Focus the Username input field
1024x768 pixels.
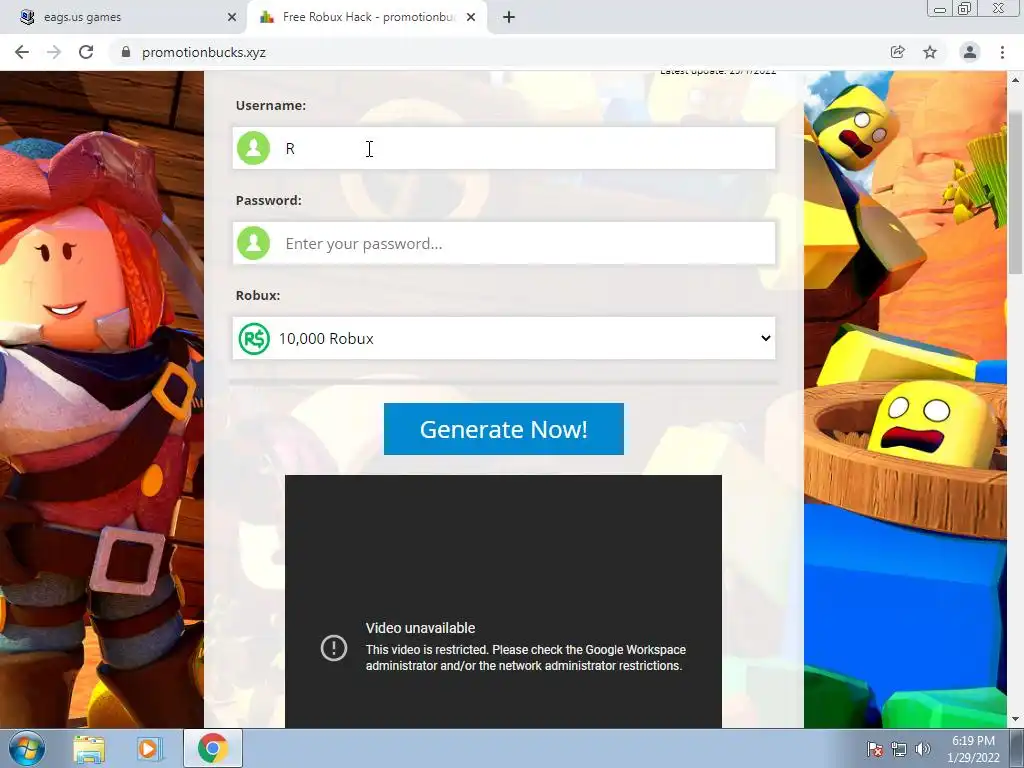click(504, 148)
